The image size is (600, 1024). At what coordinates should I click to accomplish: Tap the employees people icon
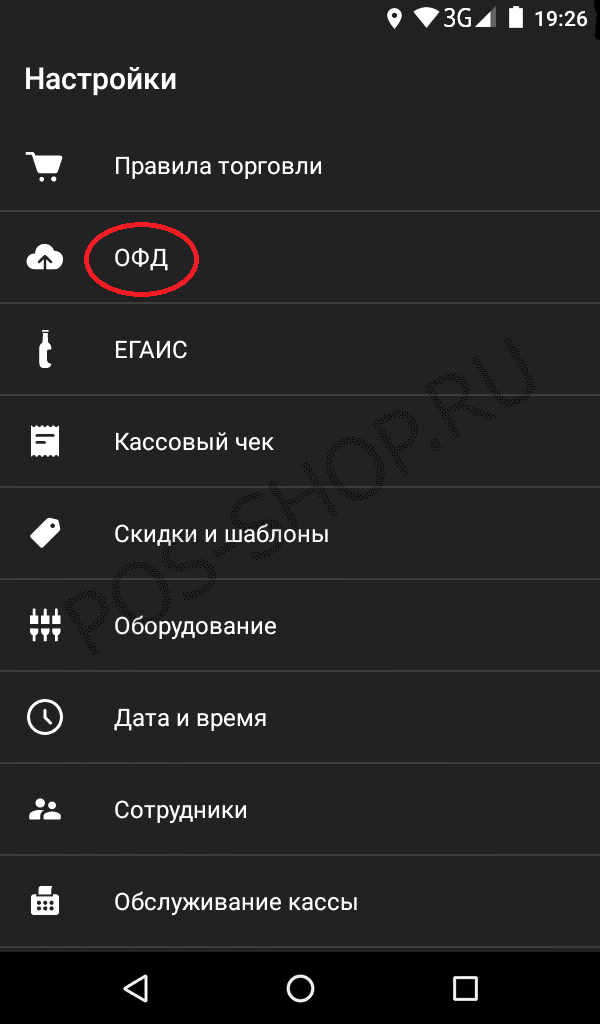[44, 810]
